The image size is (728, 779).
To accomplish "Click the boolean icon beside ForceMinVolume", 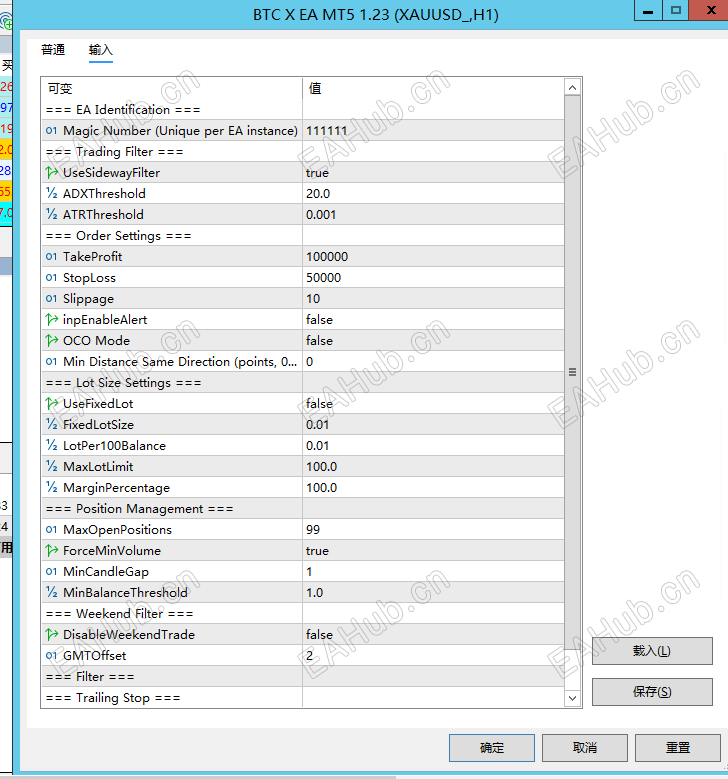I will coord(51,551).
